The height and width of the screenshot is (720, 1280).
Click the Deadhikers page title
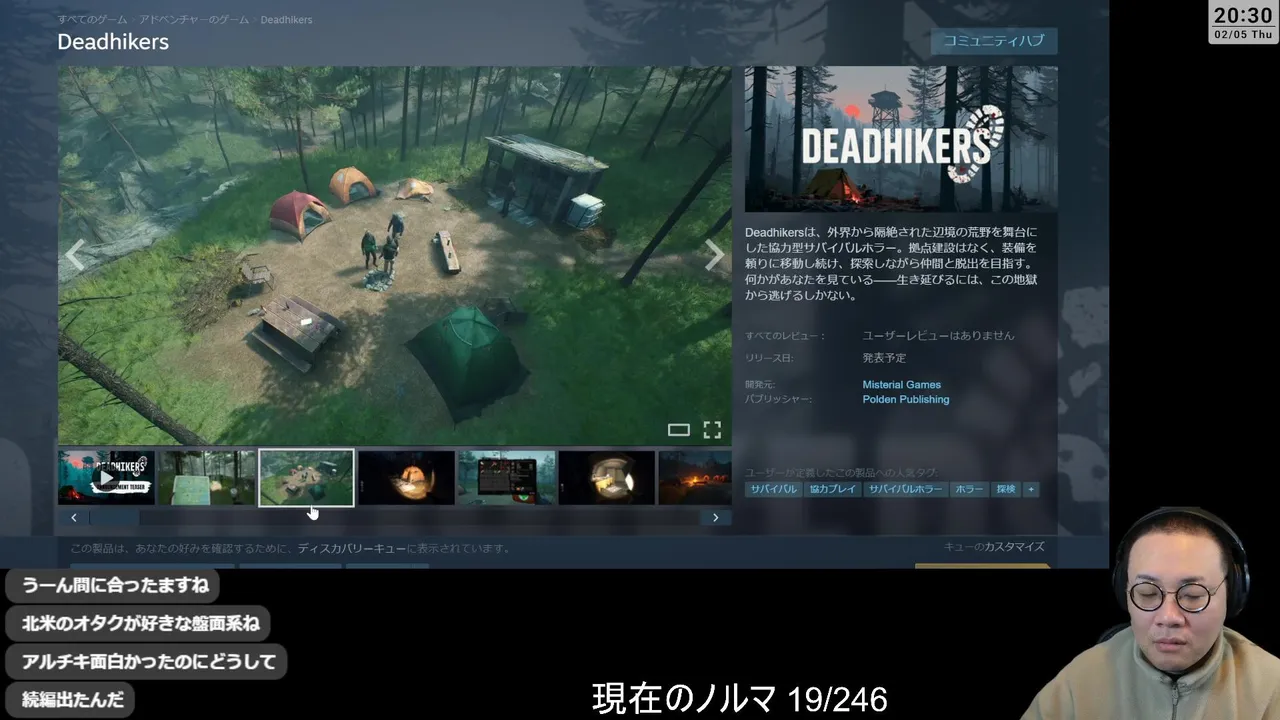(113, 42)
